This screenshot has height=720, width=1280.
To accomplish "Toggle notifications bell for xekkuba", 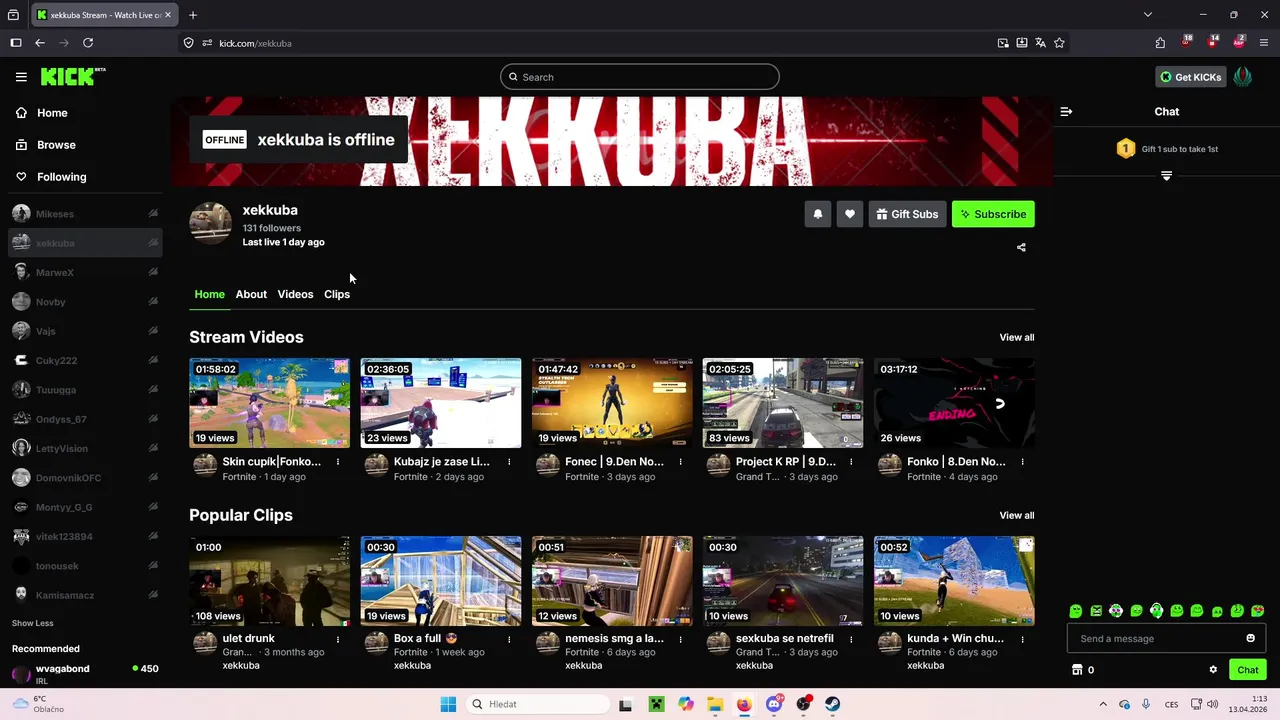I will pos(817,214).
